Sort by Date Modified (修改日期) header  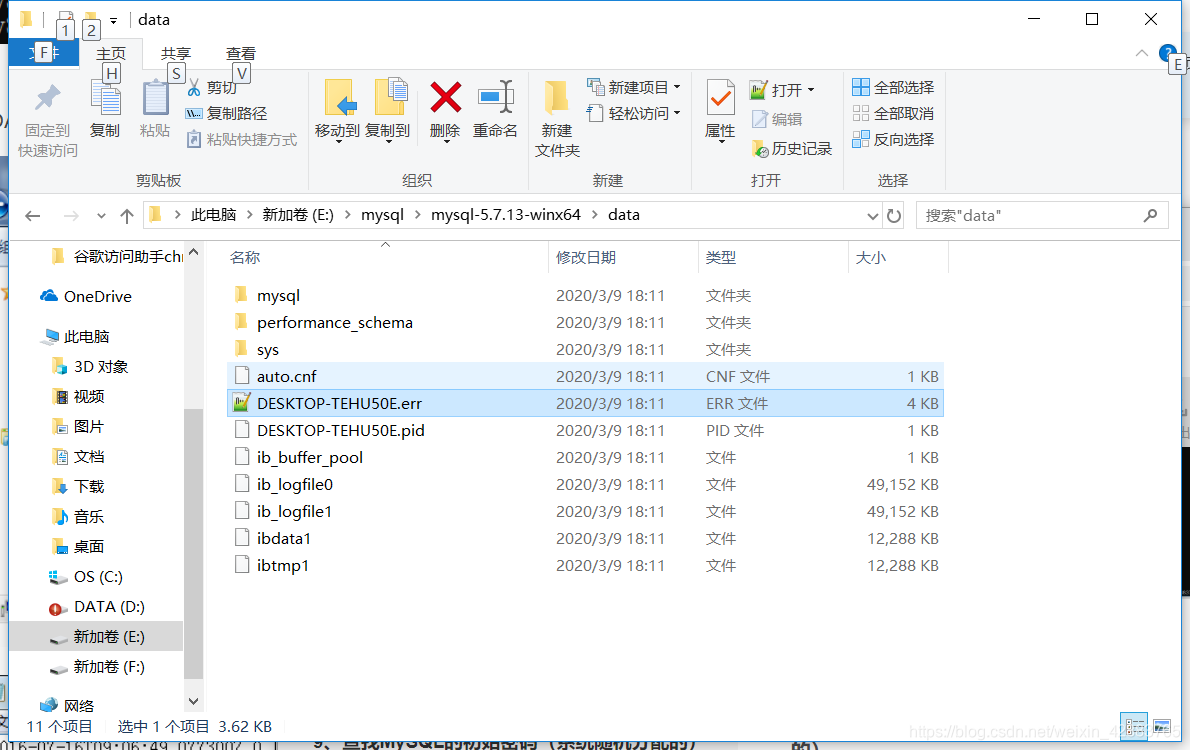point(586,257)
